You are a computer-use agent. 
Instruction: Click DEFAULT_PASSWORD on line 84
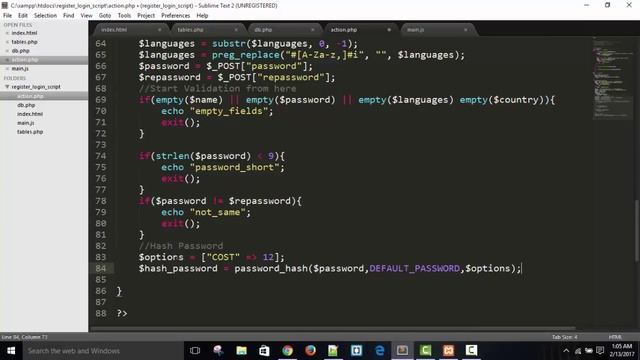click(415, 269)
